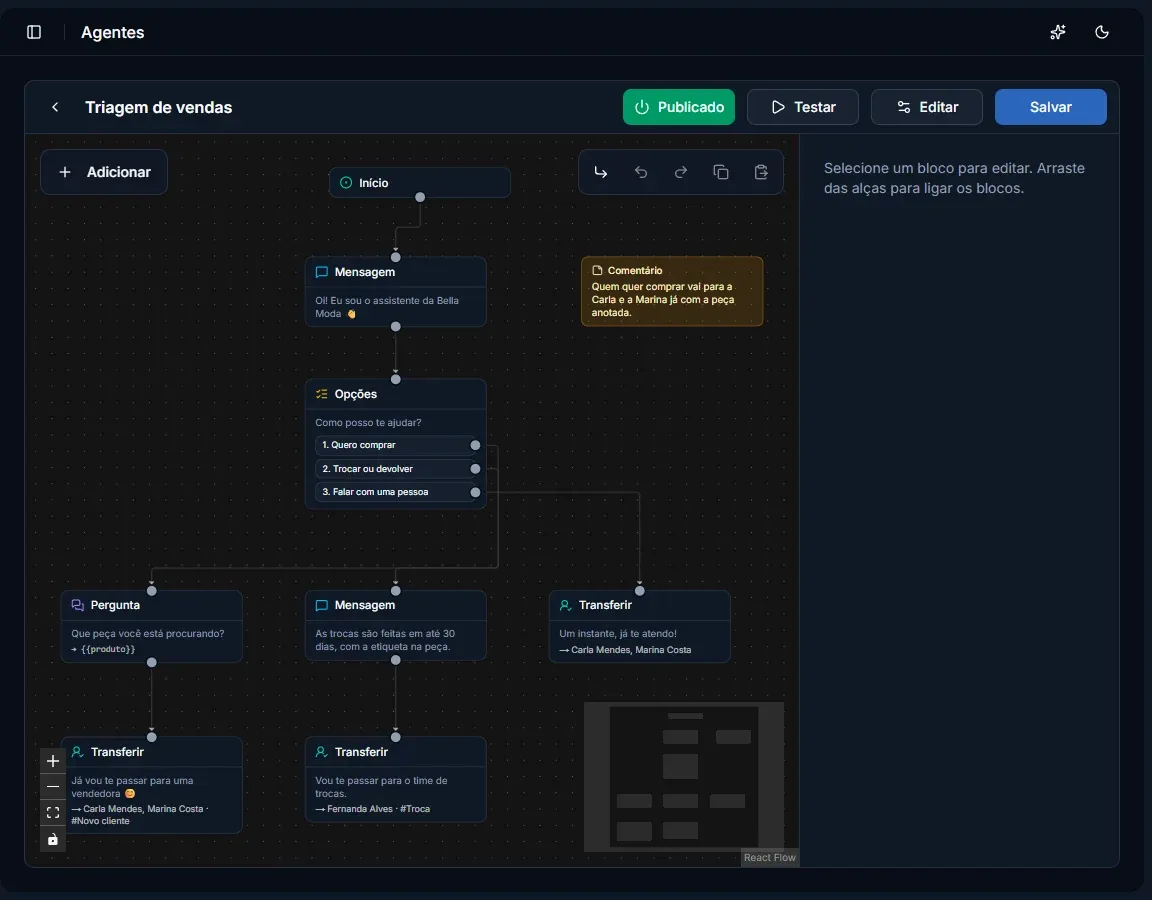Click 'Fernanda Alves · #Troca' text
The height and width of the screenshot is (900, 1152).
378,809
